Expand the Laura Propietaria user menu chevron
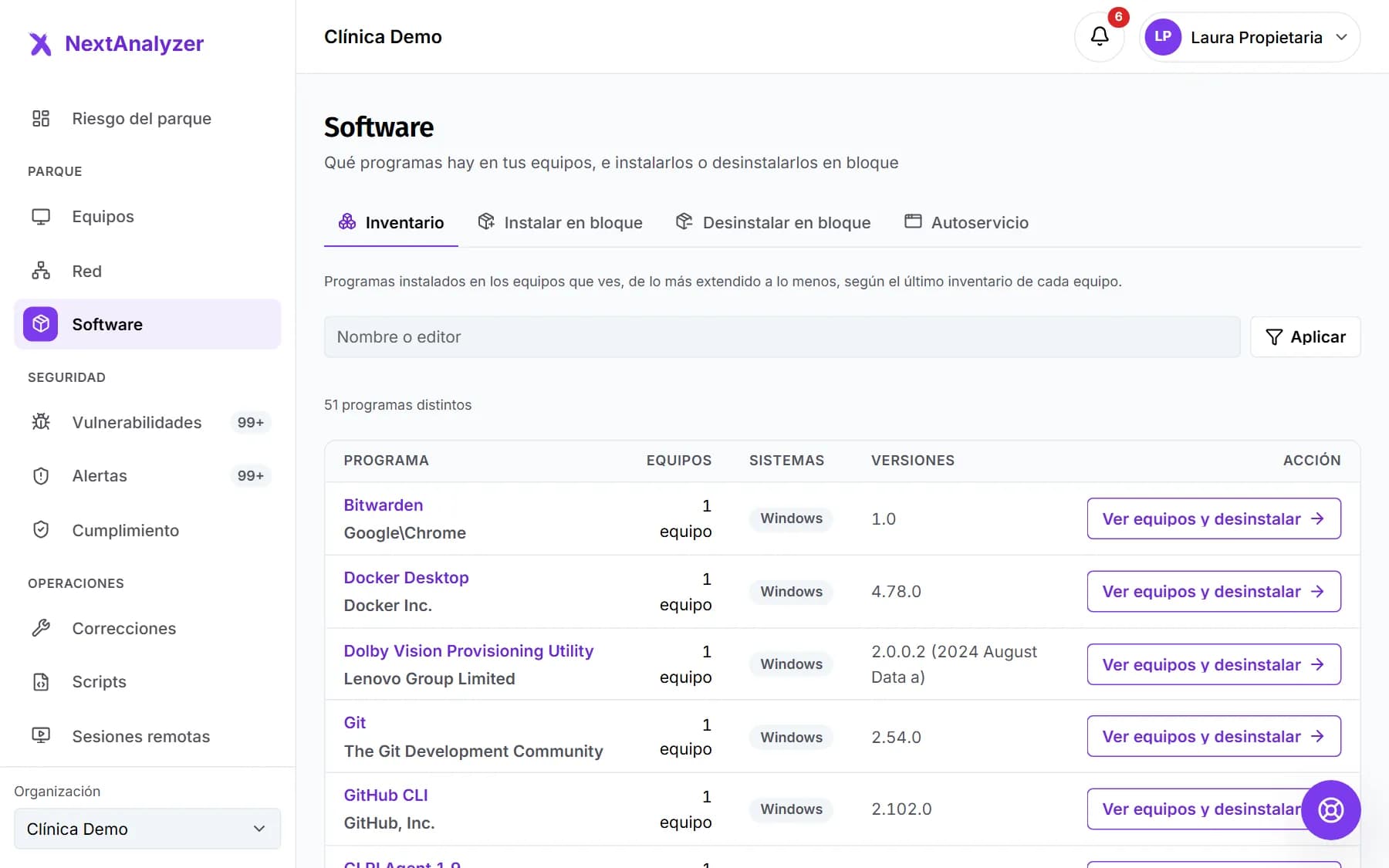Screen dimensions: 1389x868 1342,37
